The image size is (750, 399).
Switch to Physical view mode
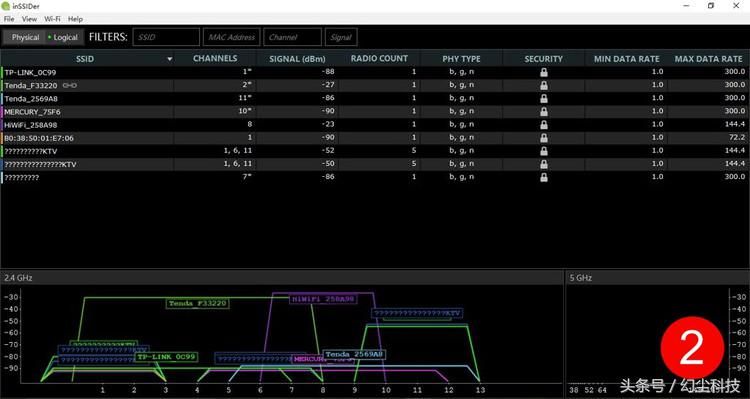point(25,37)
